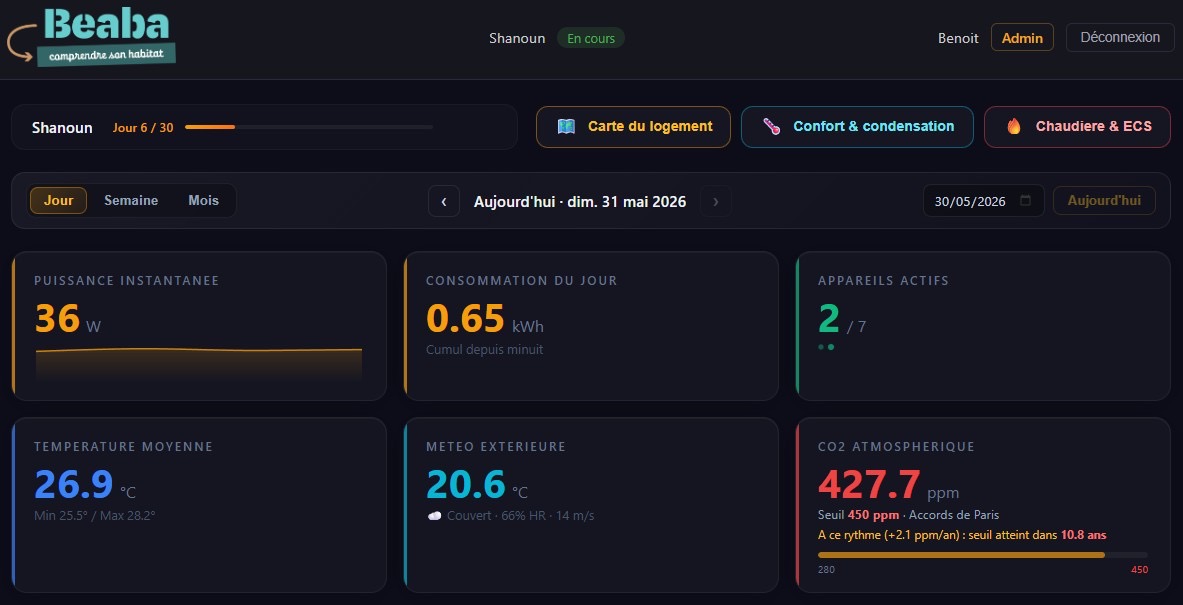Click Seuil 450 ppm · Accords de Paris
This screenshot has width=1183, height=605.
[x=908, y=515]
